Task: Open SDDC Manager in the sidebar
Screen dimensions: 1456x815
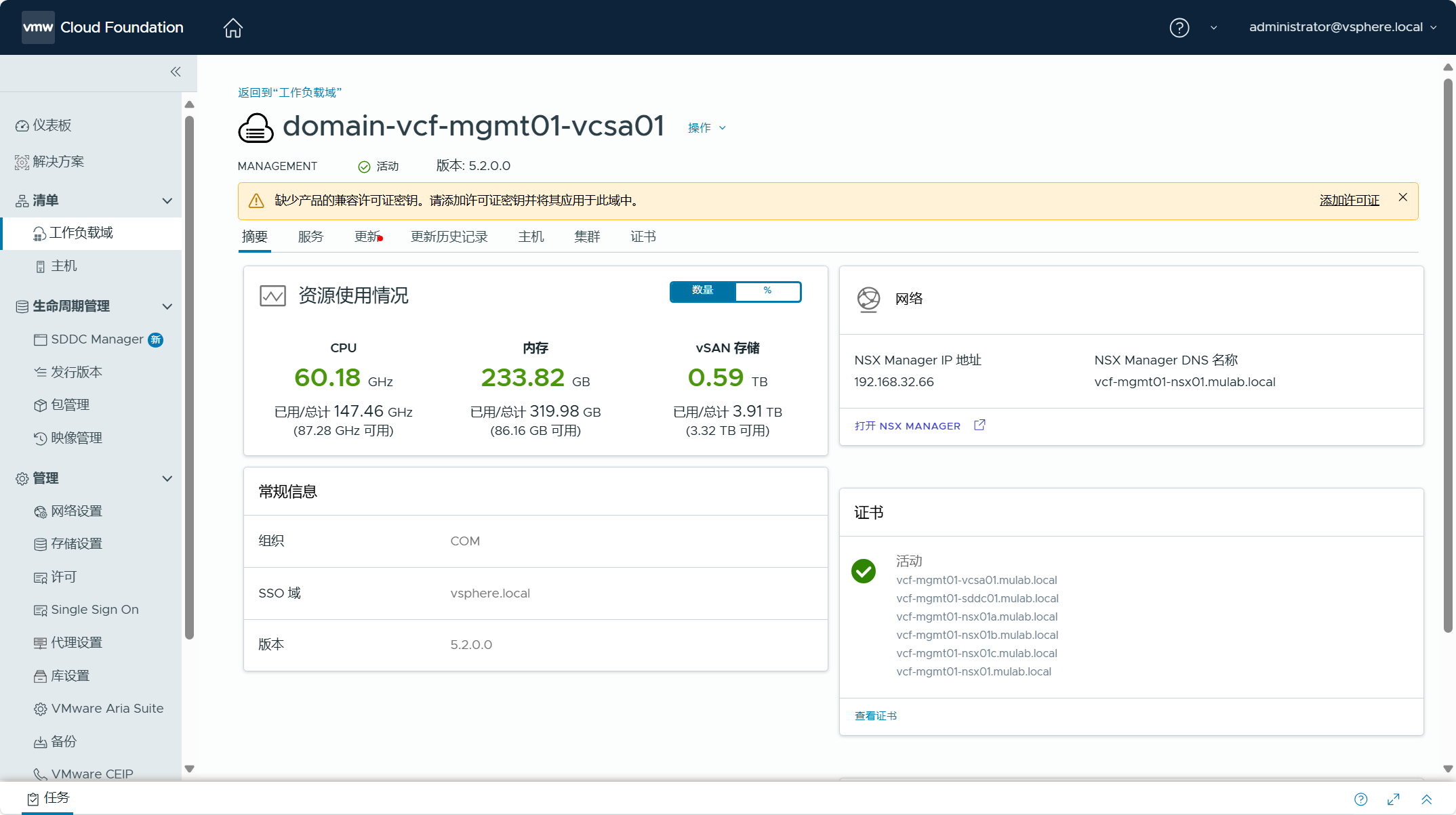Action: coord(97,339)
